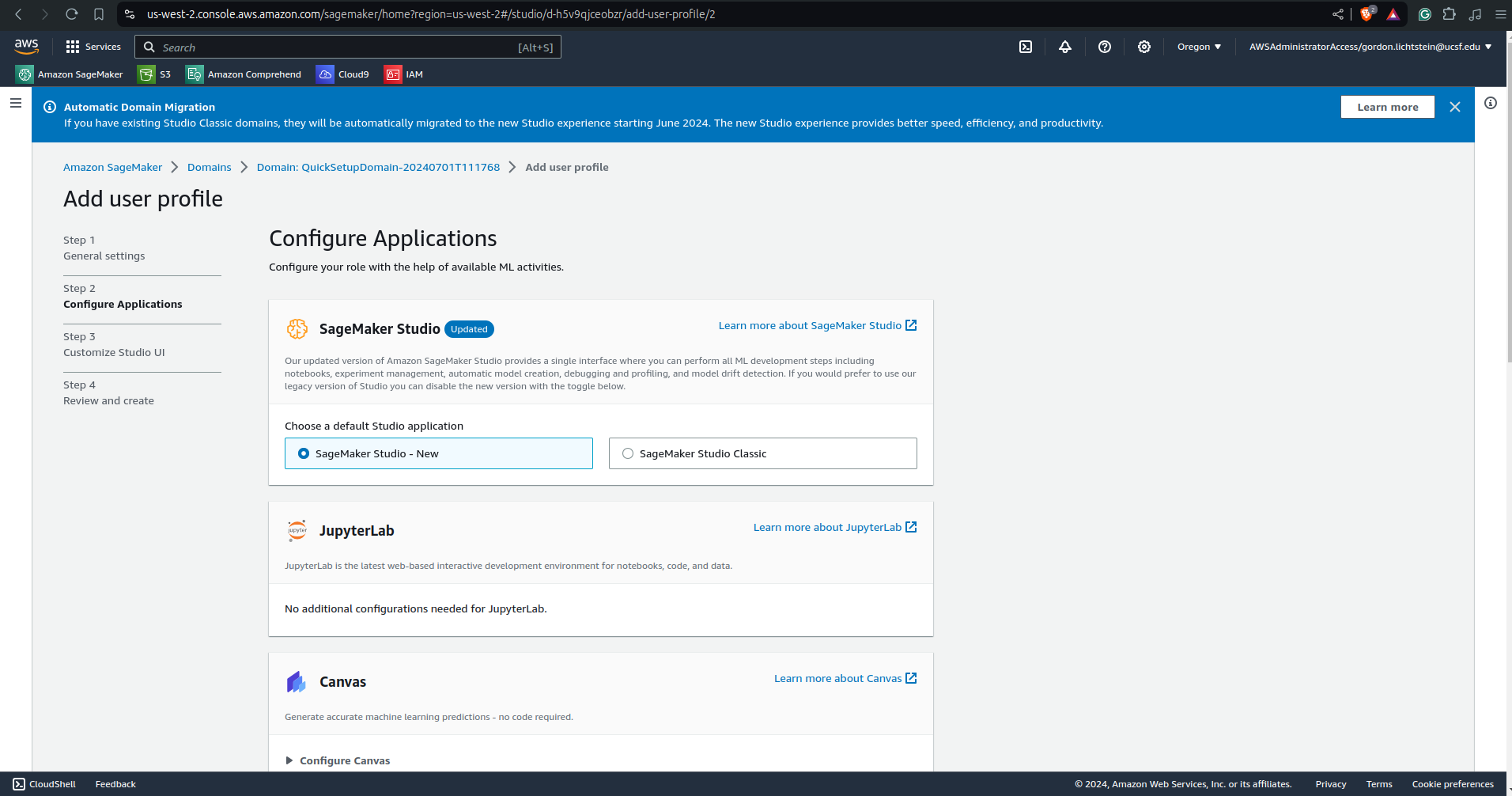Click the Feedback footer link
The image size is (1512, 796).
tap(115, 784)
